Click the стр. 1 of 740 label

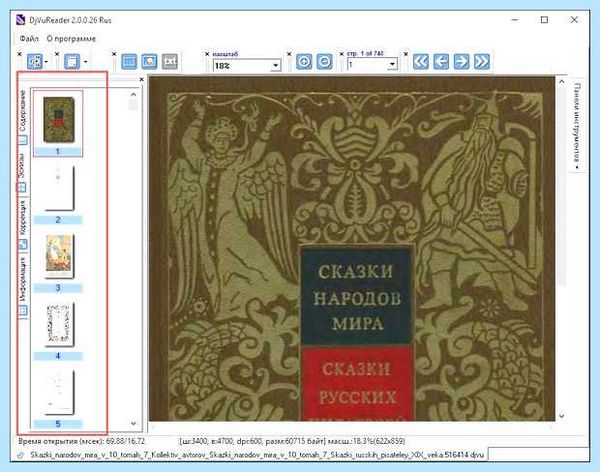(365, 54)
